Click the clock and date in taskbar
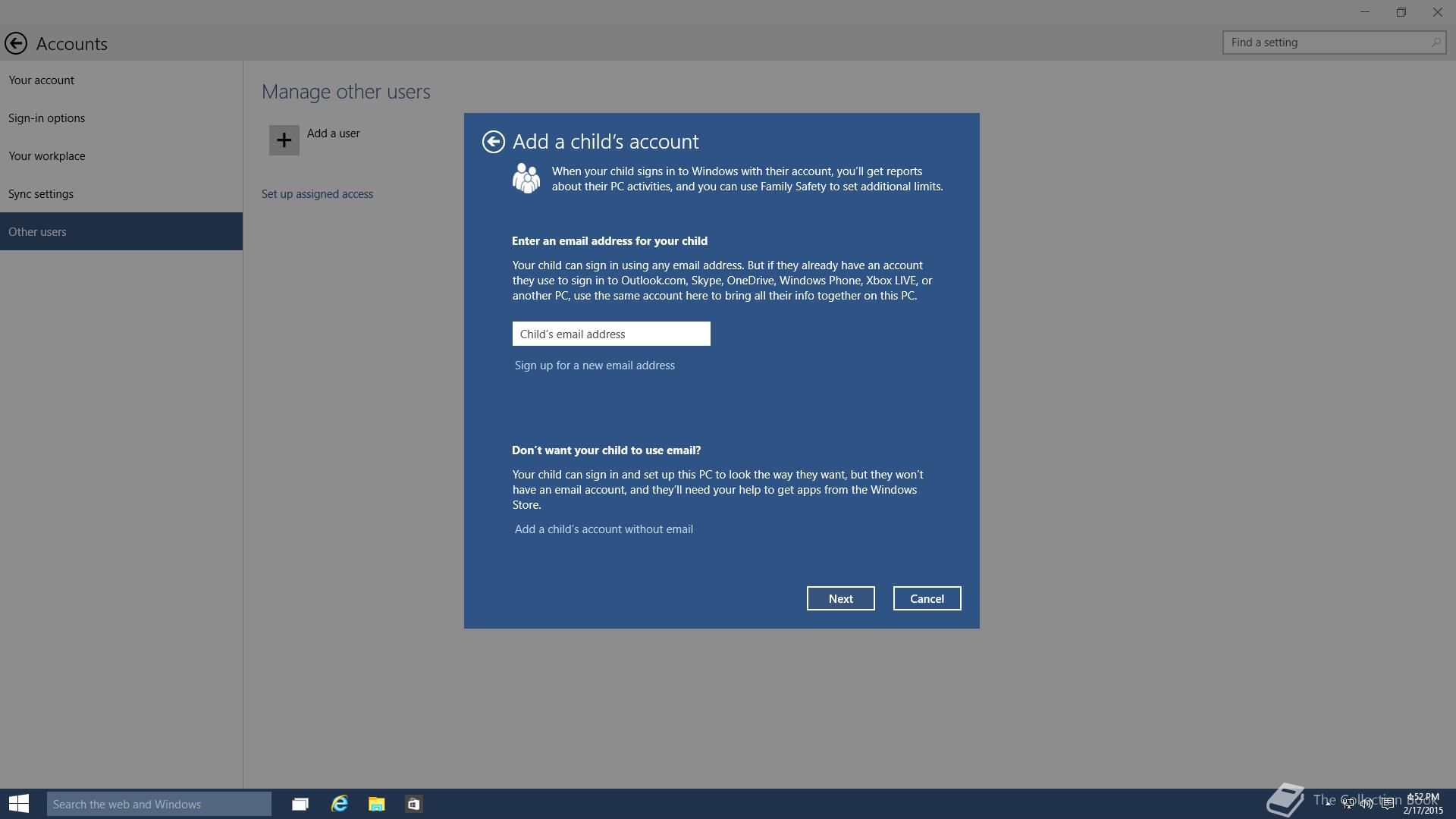 tap(1423, 804)
